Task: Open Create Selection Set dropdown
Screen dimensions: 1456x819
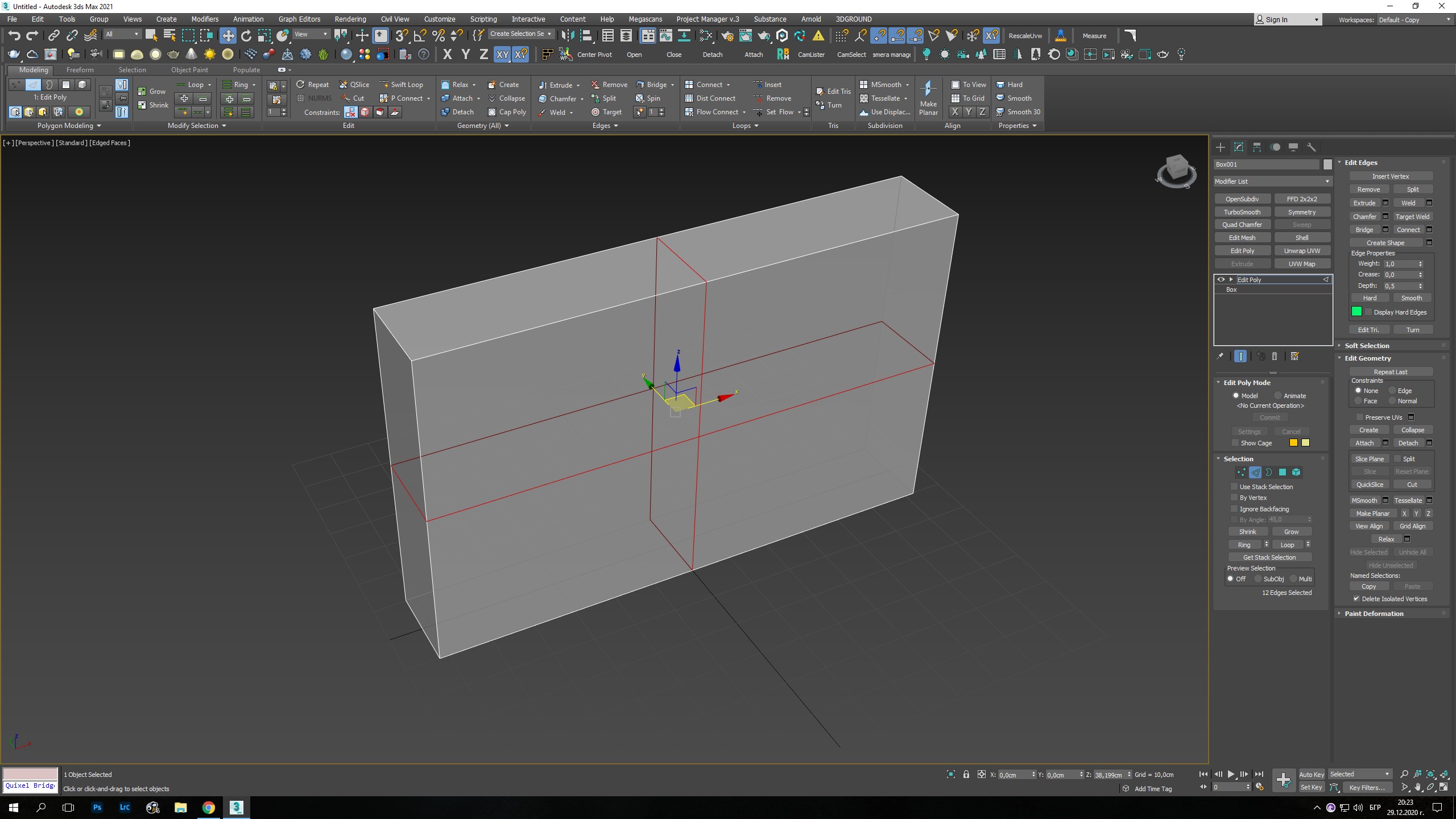Action: pyautogui.click(x=520, y=34)
